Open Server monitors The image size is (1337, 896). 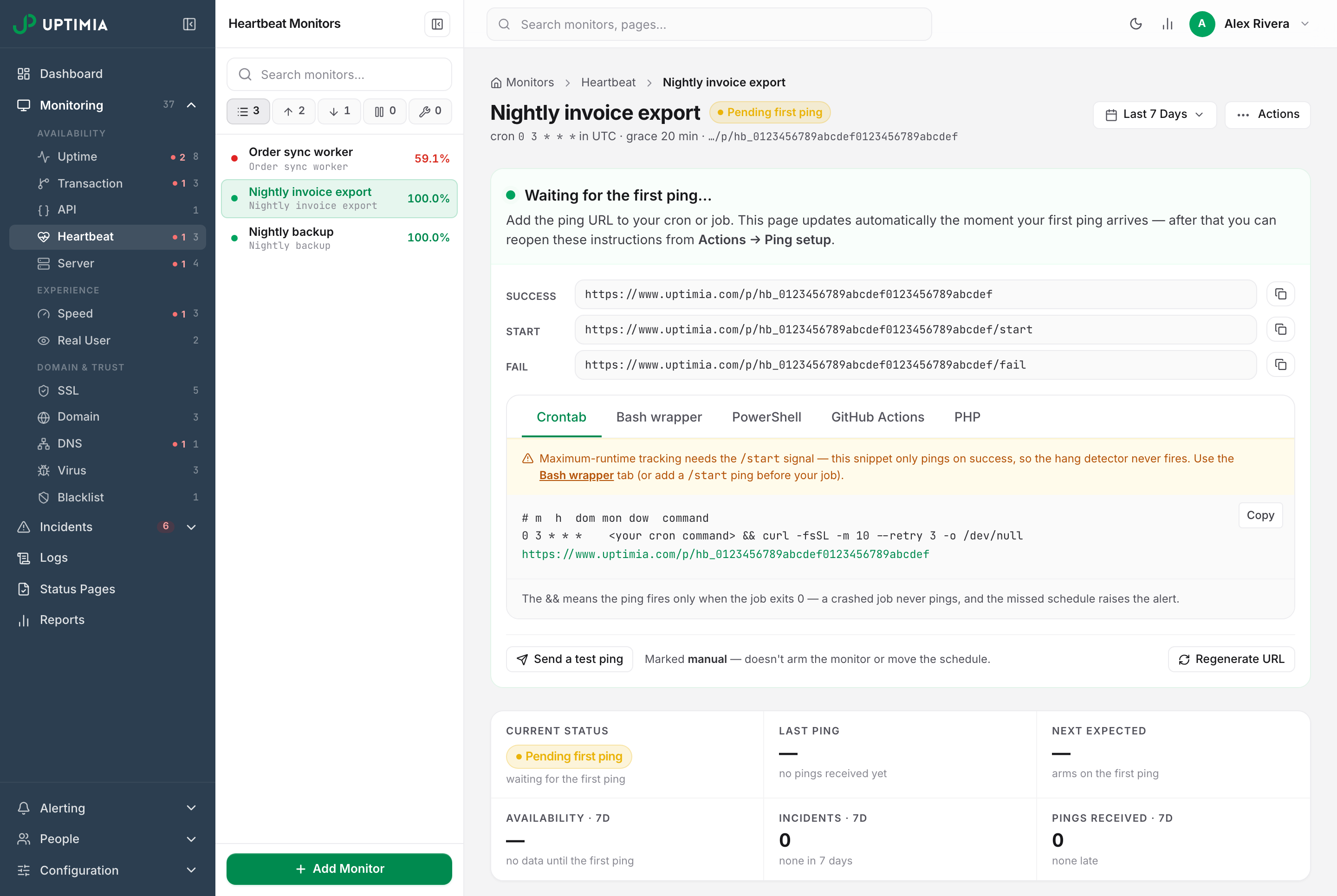pyautogui.click(x=107, y=263)
